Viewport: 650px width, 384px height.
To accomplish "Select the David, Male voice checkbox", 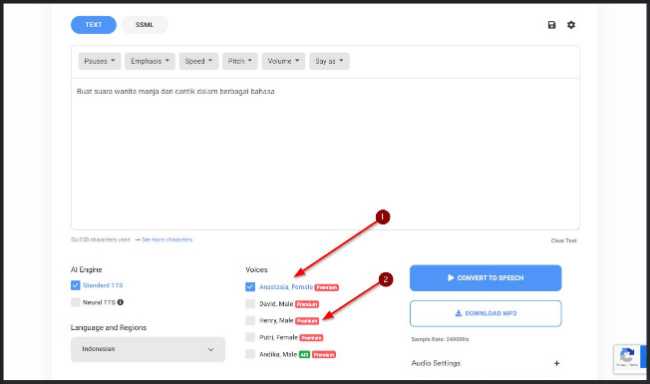I will [250, 304].
